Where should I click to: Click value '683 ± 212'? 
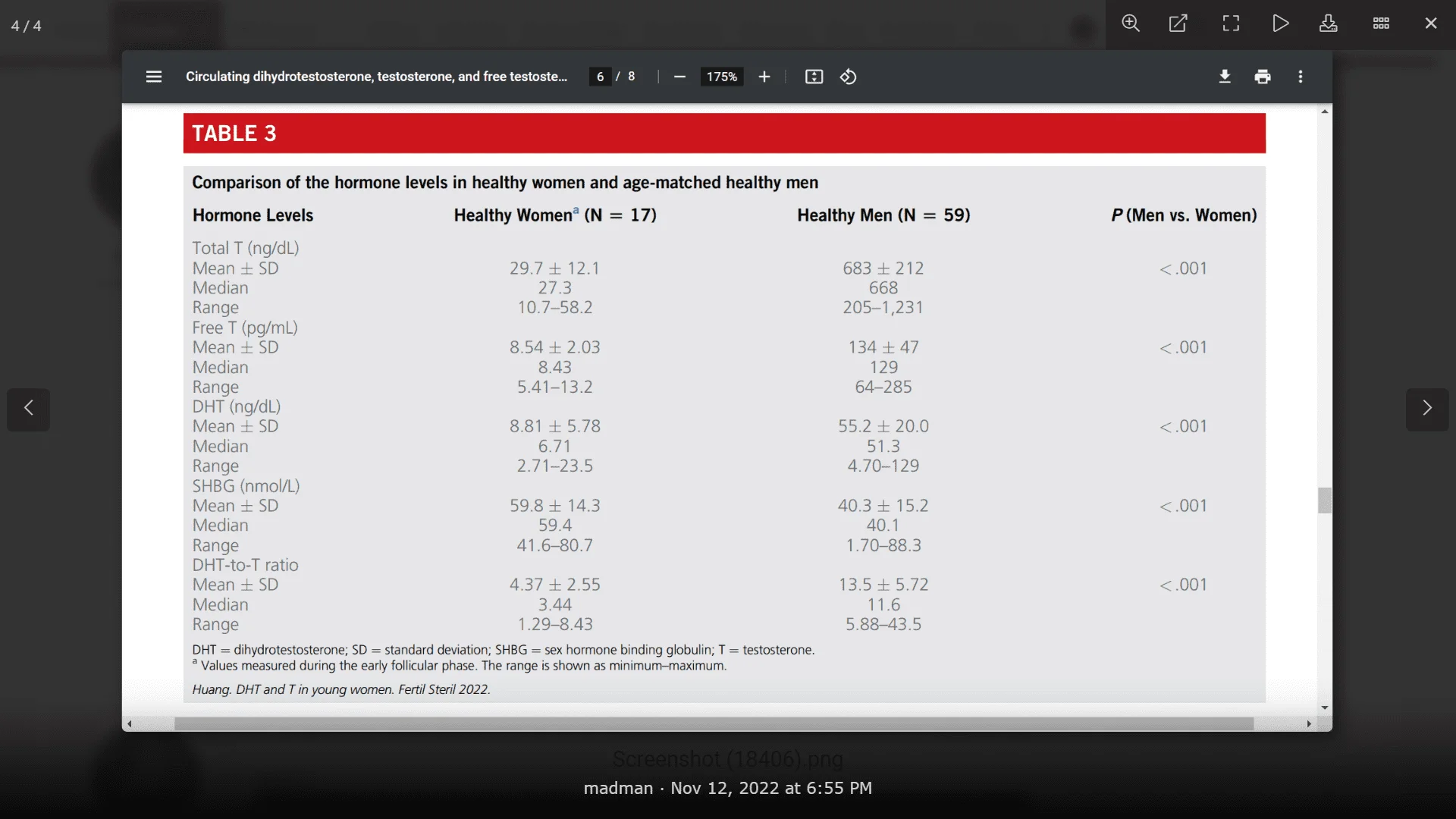click(x=883, y=268)
